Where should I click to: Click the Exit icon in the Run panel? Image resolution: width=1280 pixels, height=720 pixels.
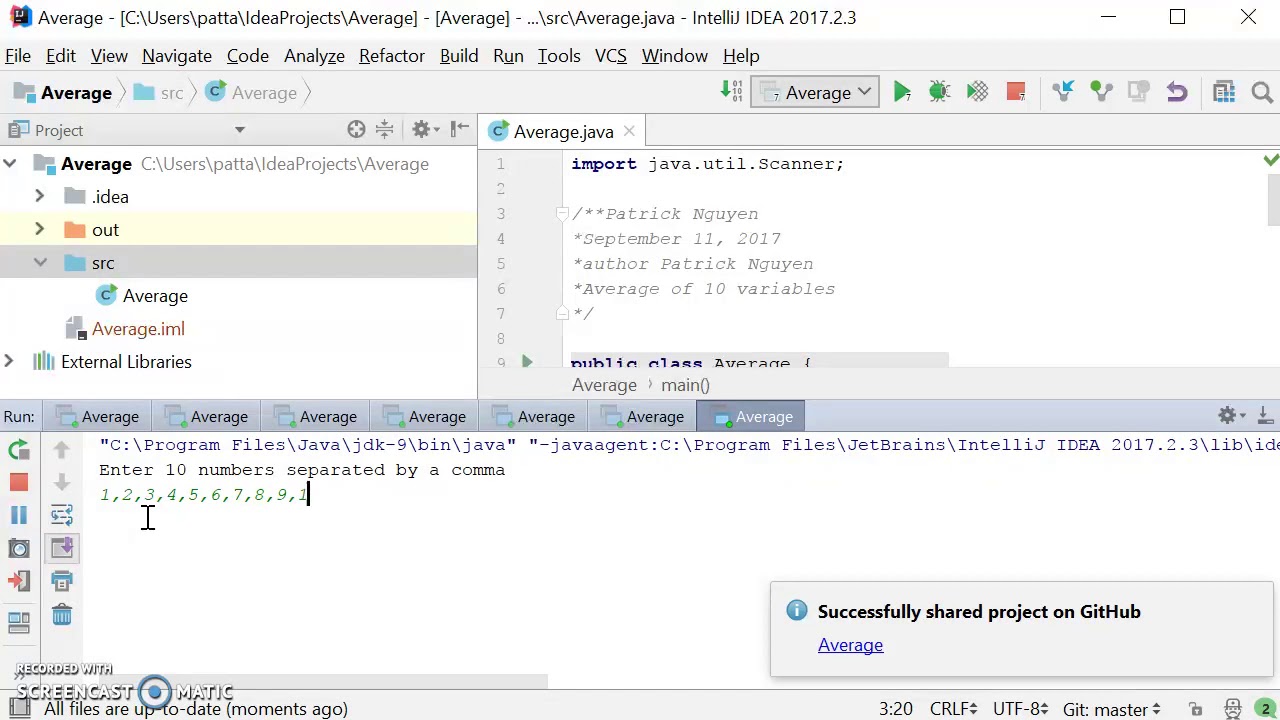(x=19, y=581)
